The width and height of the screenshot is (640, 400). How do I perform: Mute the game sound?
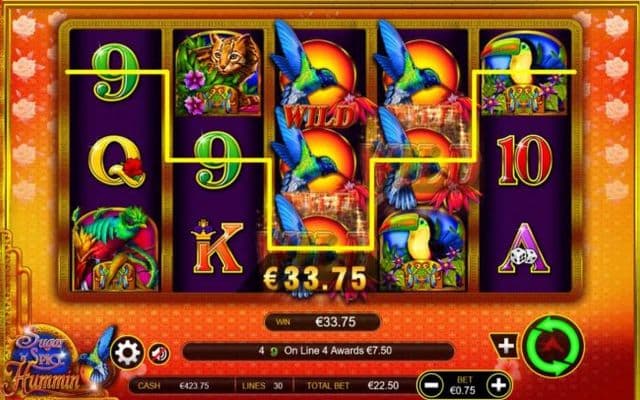[159, 353]
